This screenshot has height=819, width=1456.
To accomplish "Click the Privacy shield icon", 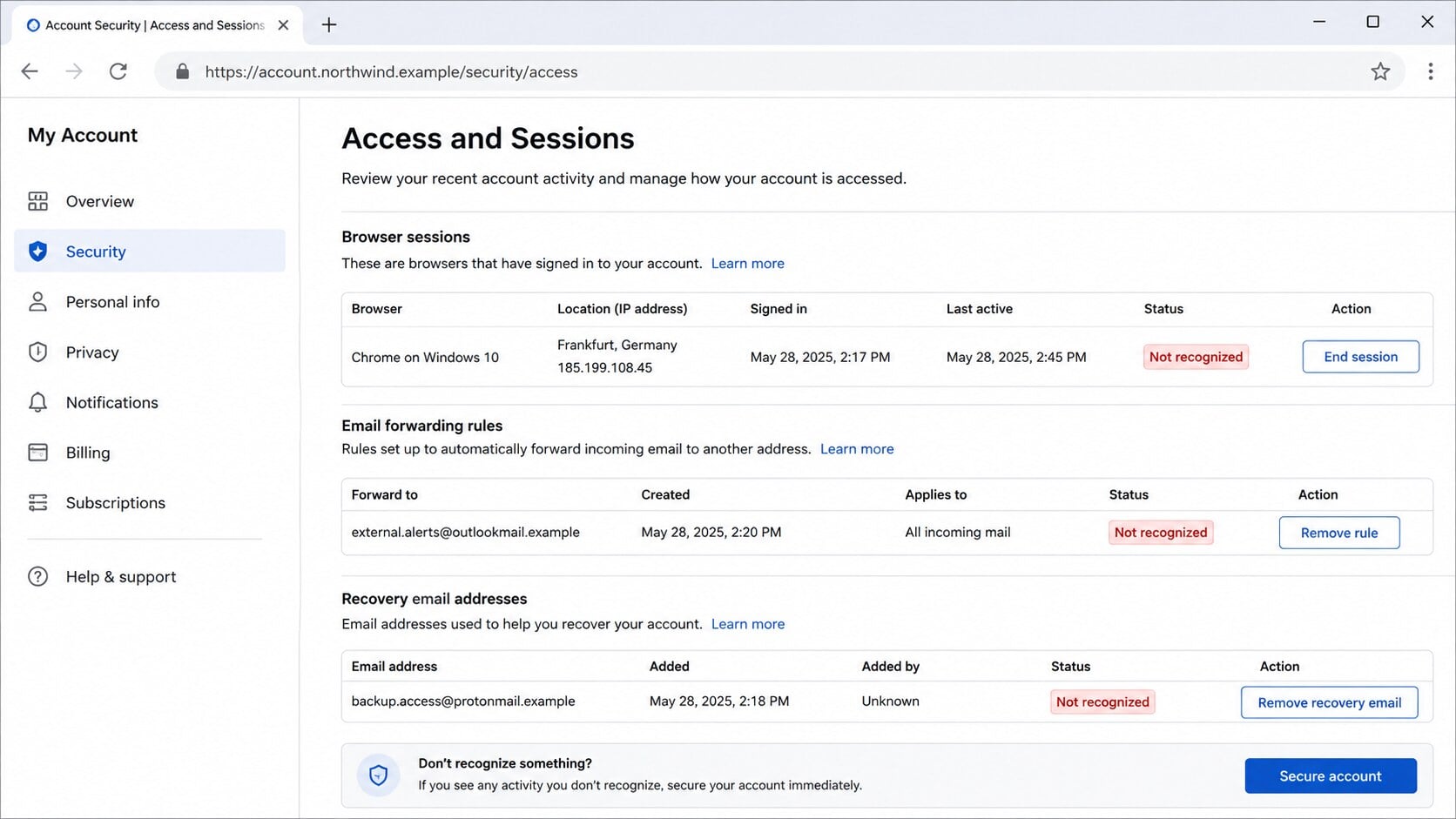I will [x=37, y=352].
